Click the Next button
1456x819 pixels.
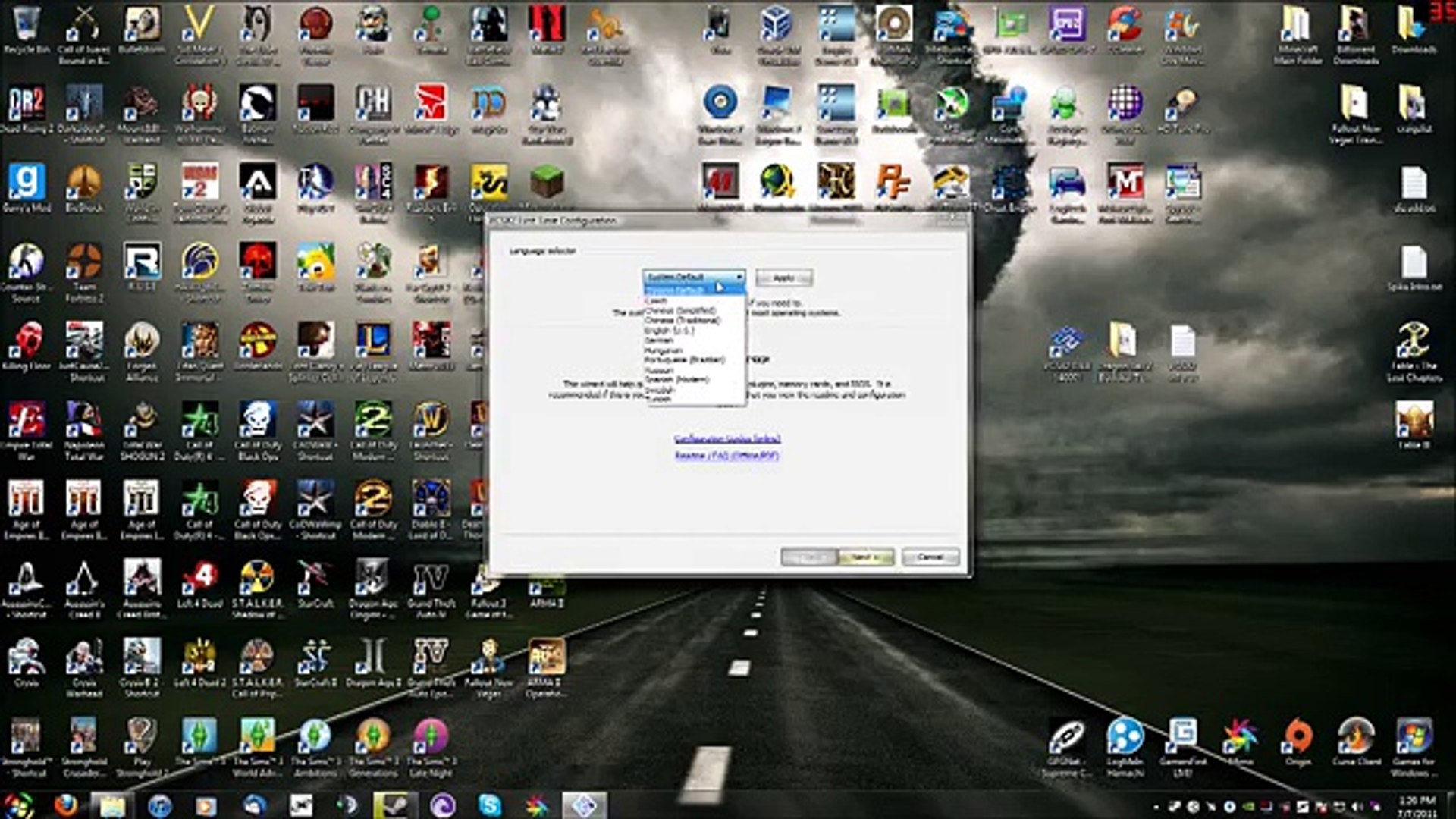click(866, 557)
